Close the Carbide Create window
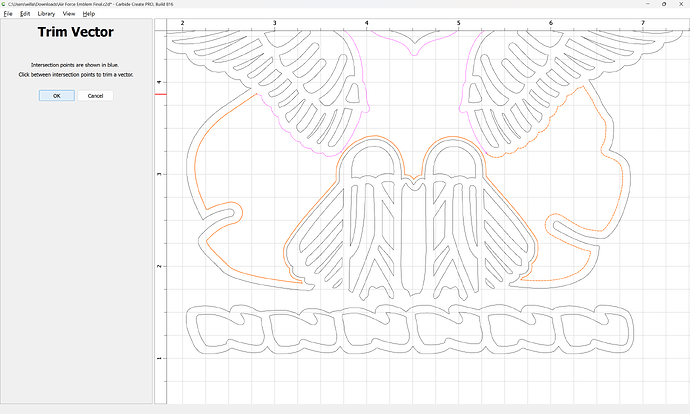Image resolution: width=690 pixels, height=414 pixels. (682, 4)
